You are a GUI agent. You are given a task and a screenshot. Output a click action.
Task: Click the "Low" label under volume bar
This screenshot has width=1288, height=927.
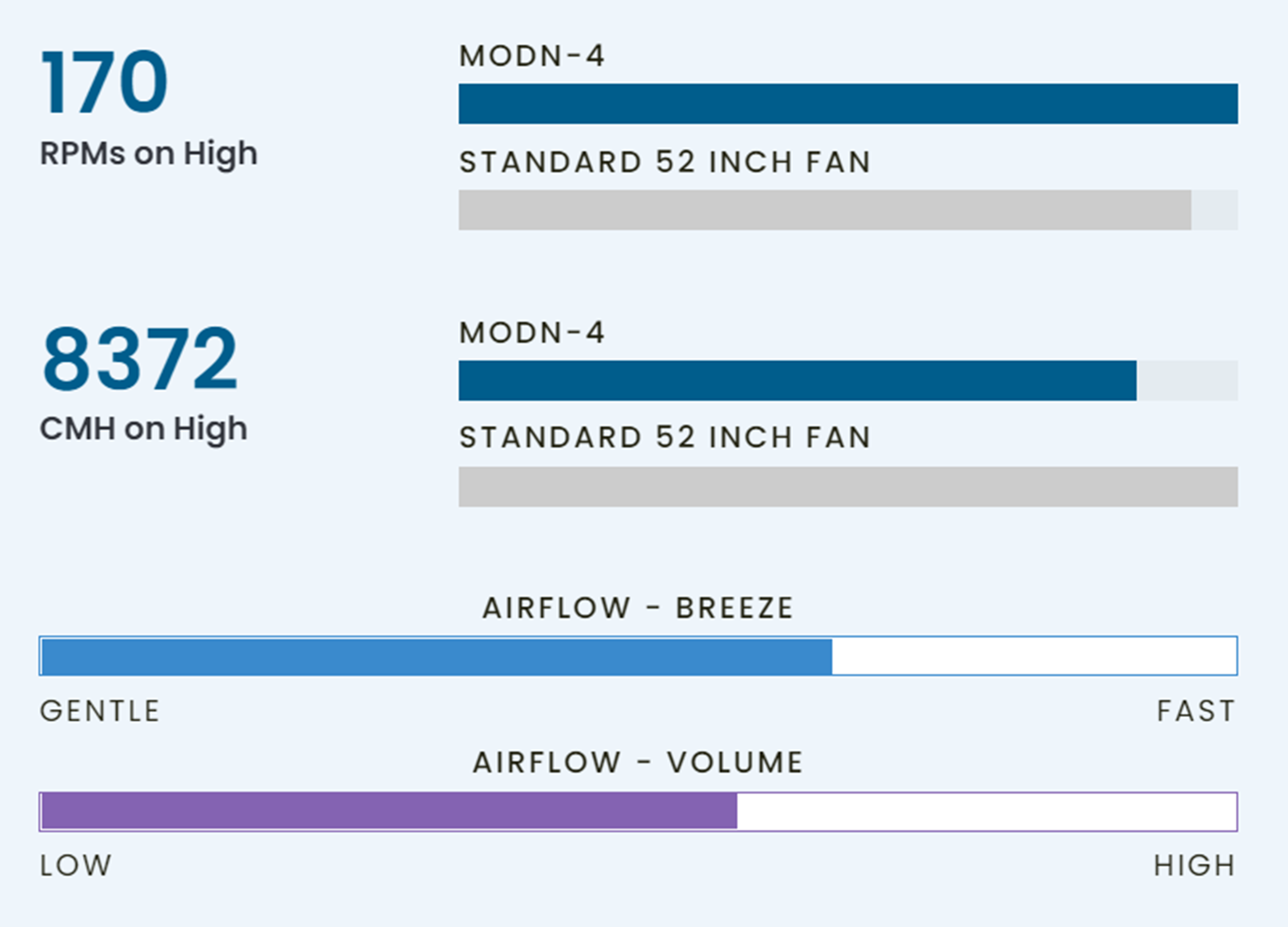75,866
